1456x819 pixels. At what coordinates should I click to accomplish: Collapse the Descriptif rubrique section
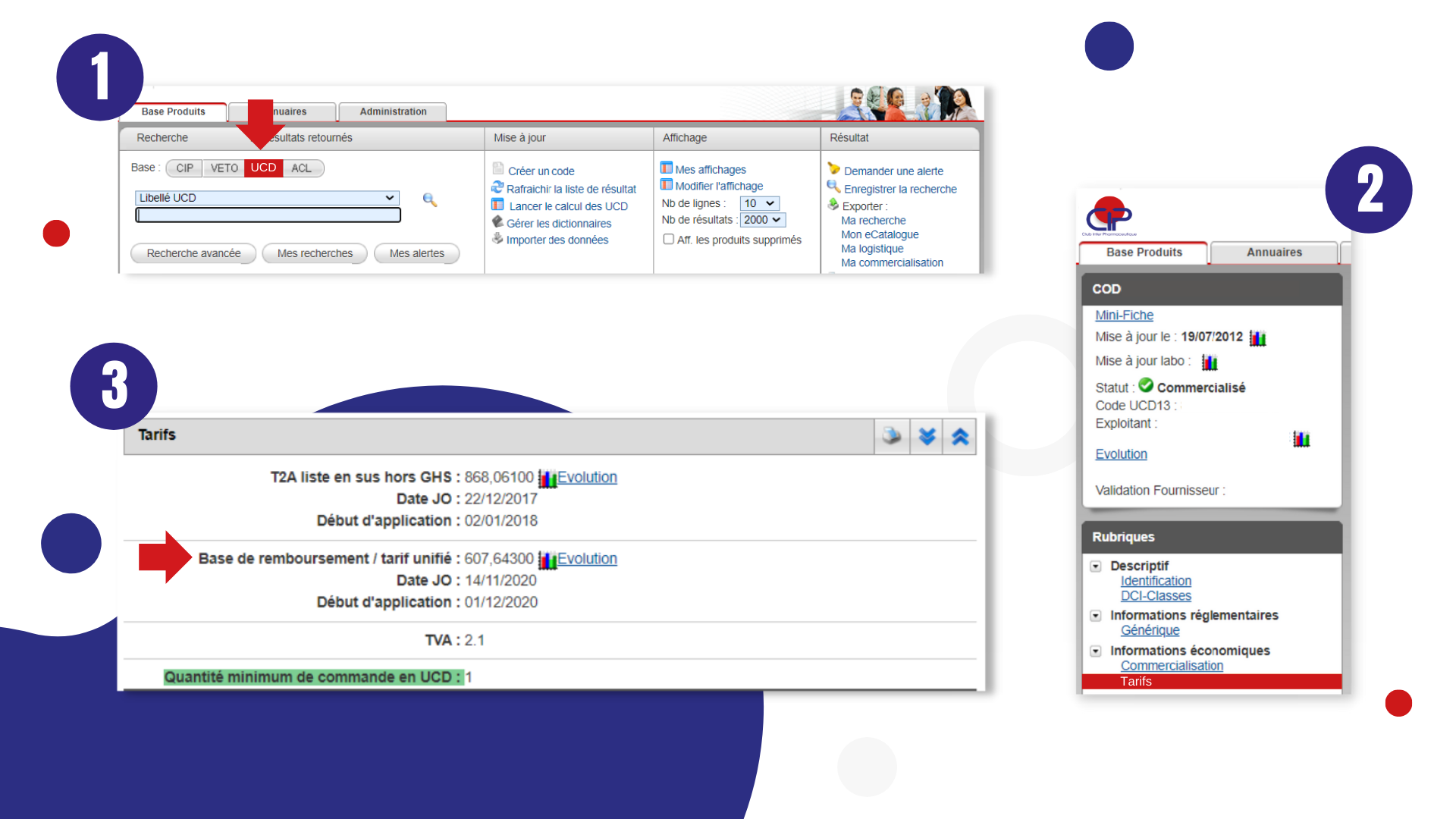(x=1096, y=566)
